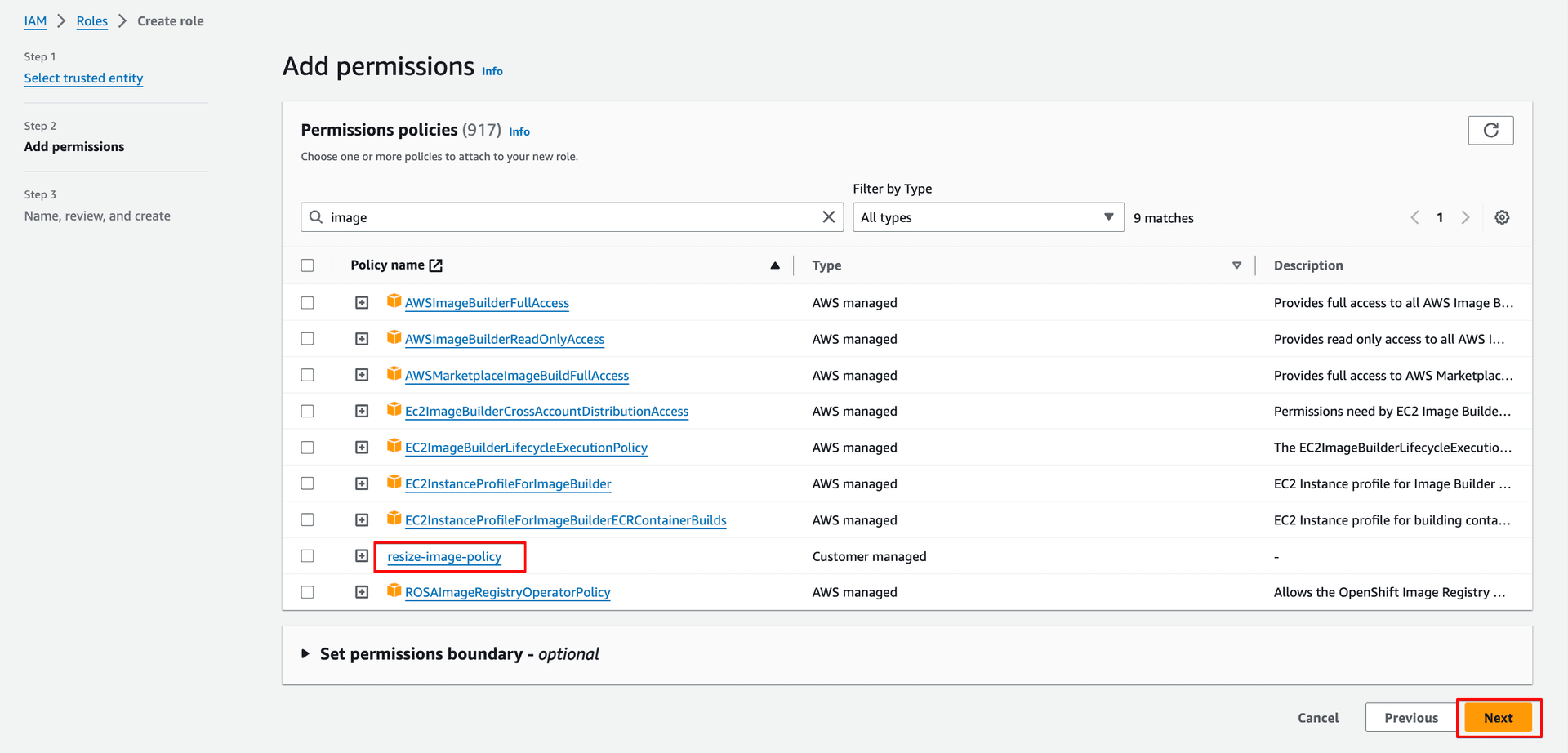Check the resize-image-policy checkbox
Image resolution: width=1568 pixels, height=753 pixels.
pos(307,556)
